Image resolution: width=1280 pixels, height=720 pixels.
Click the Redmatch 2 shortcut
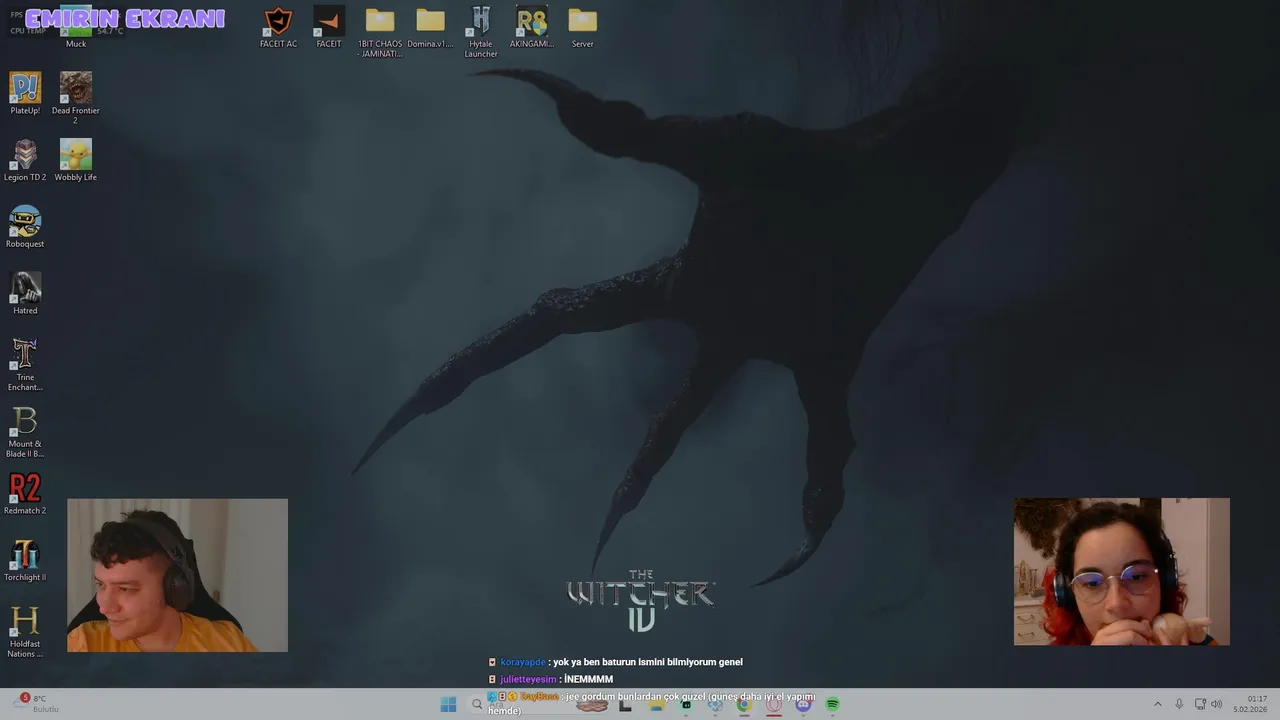coord(25,494)
